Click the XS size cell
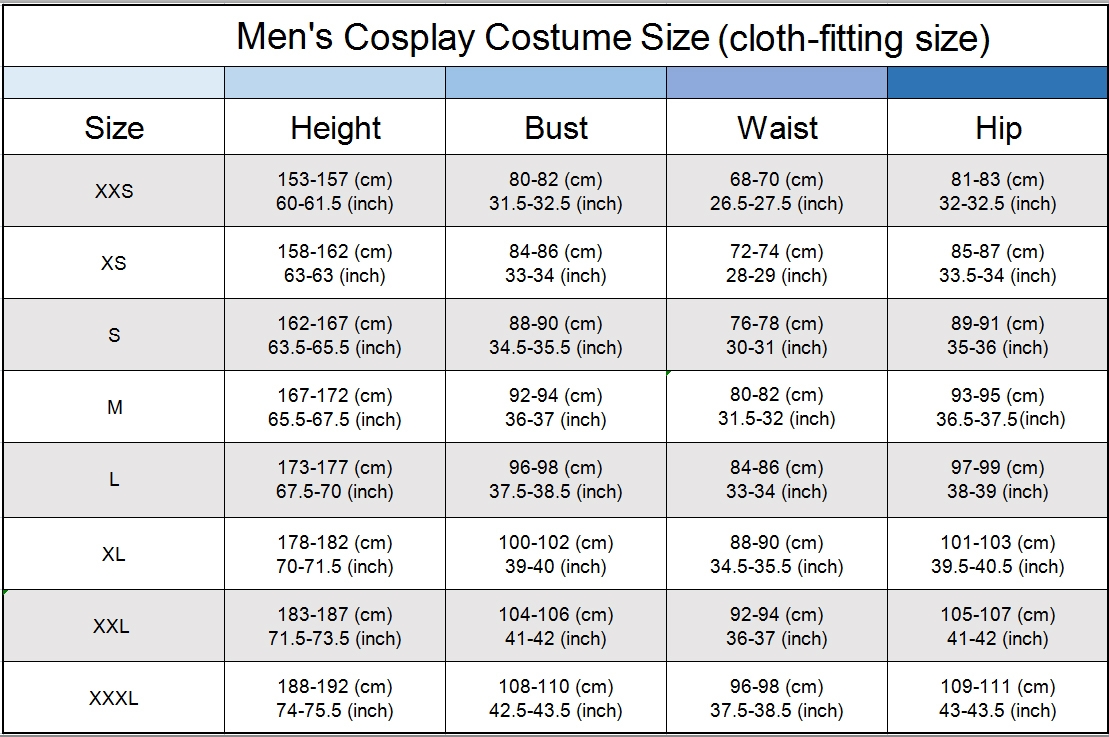Viewport: 1109px width, 737px height. pos(114,263)
